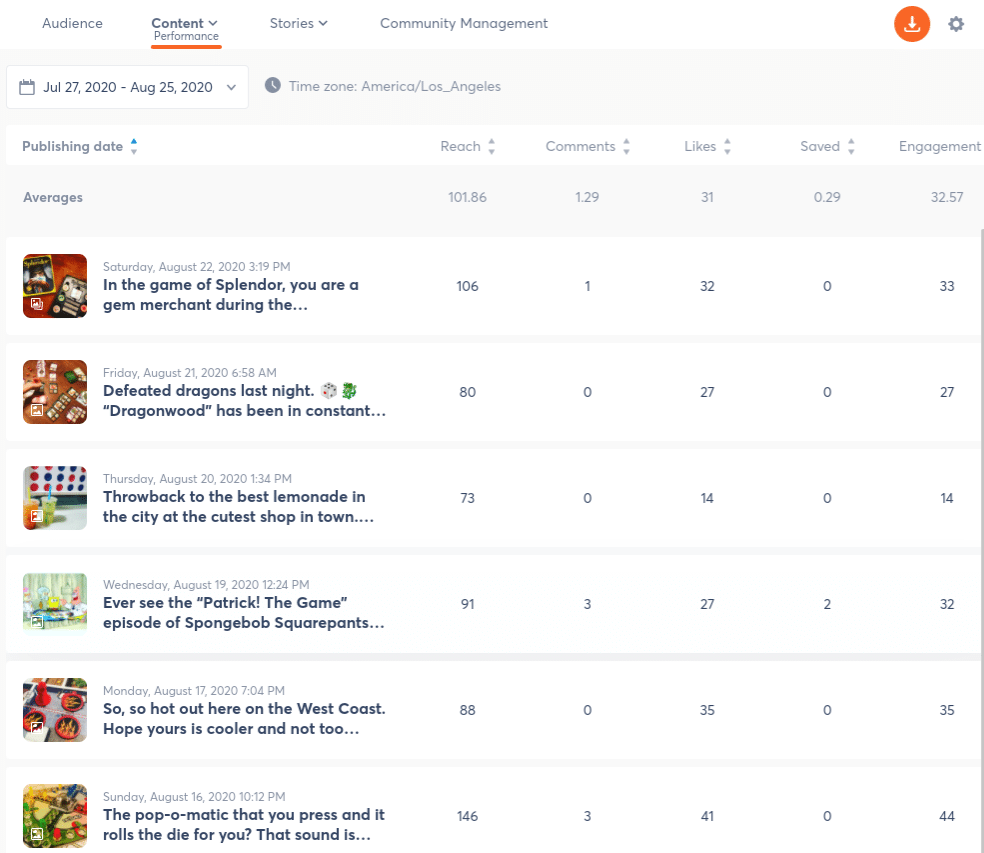Click the lemonade post thumbnail
The width and height of the screenshot is (984, 853).
pyautogui.click(x=55, y=498)
